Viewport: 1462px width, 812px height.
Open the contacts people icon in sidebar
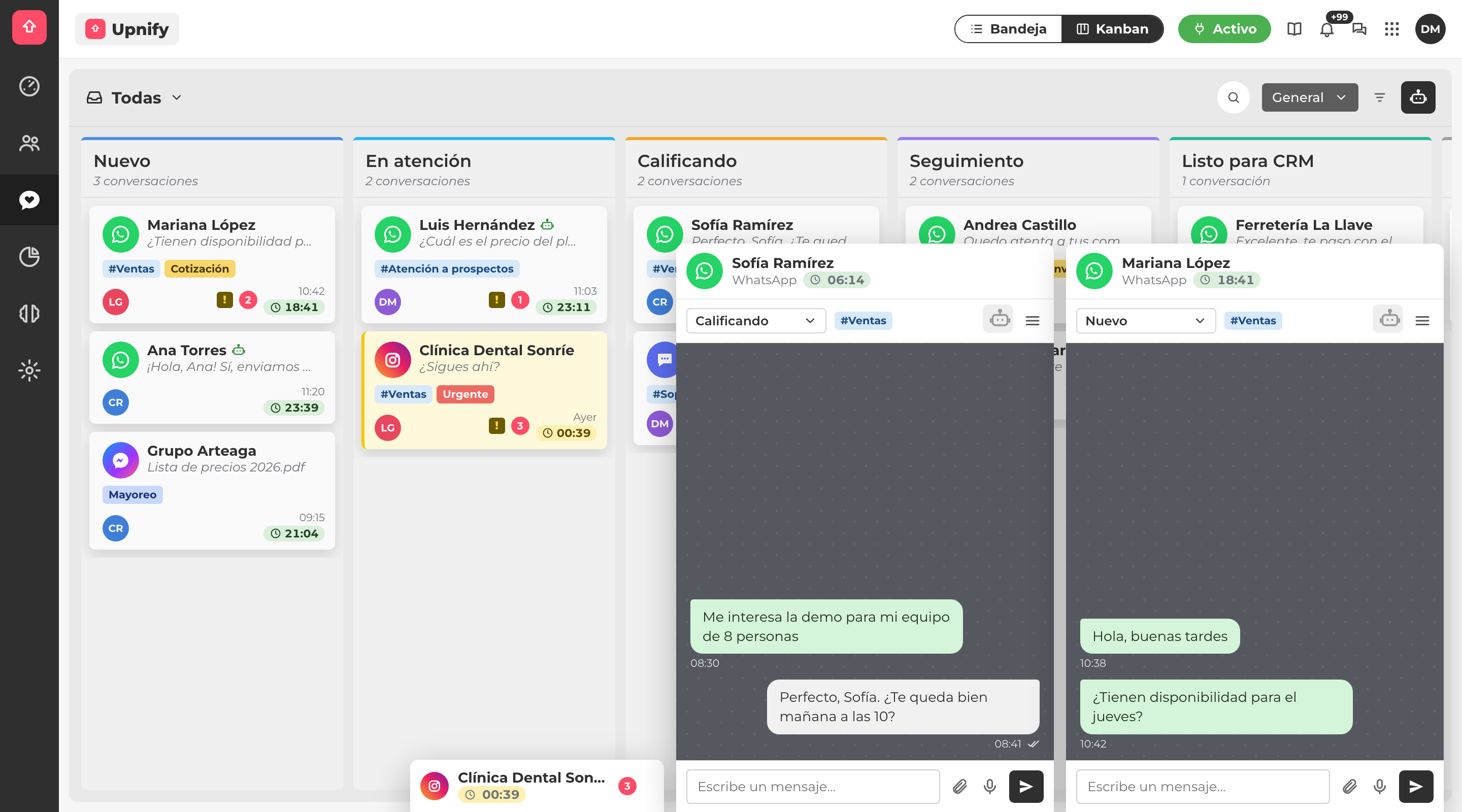click(x=29, y=143)
